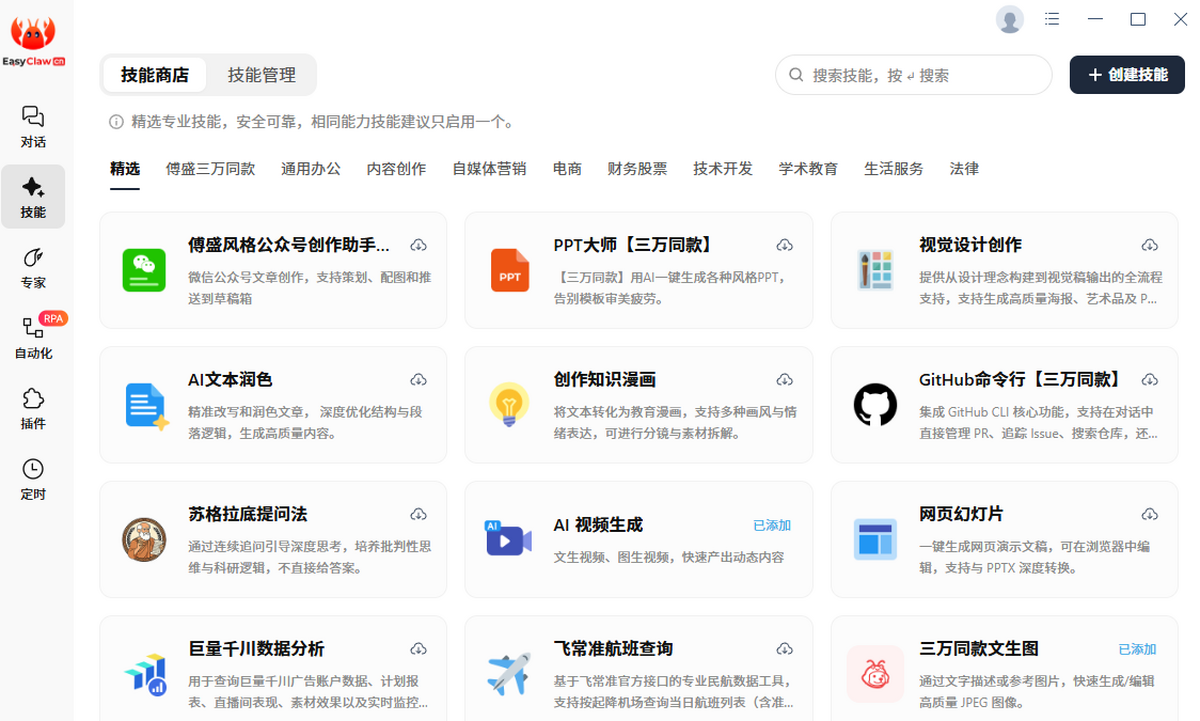Screen dimensions: 1200x721
Task: Select the 傅盛三万同款 category tab
Action: (x=210, y=169)
